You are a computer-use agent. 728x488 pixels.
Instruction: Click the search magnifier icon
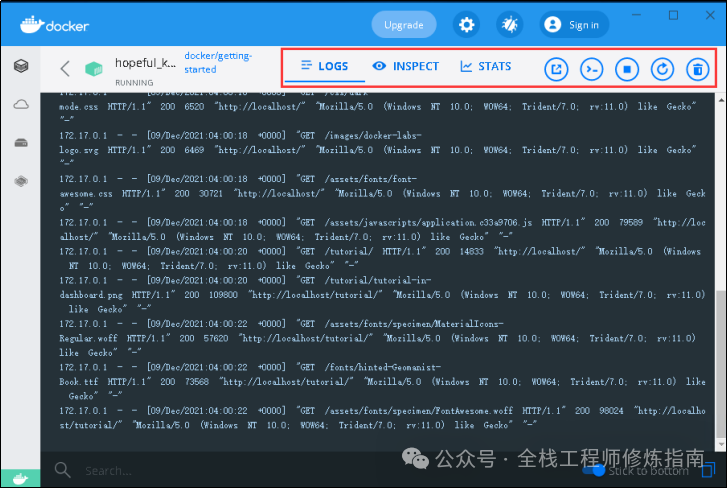62,470
